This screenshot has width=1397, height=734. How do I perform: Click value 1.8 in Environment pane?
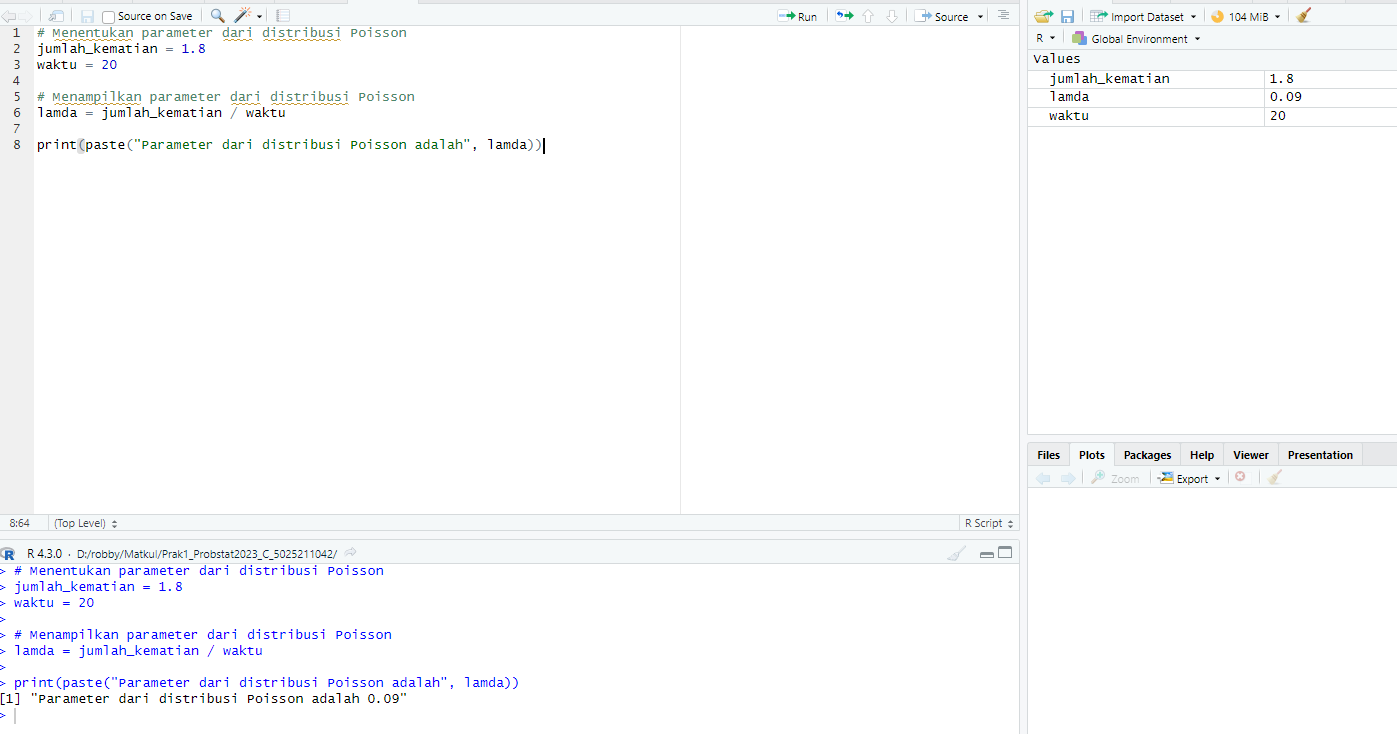point(1281,78)
